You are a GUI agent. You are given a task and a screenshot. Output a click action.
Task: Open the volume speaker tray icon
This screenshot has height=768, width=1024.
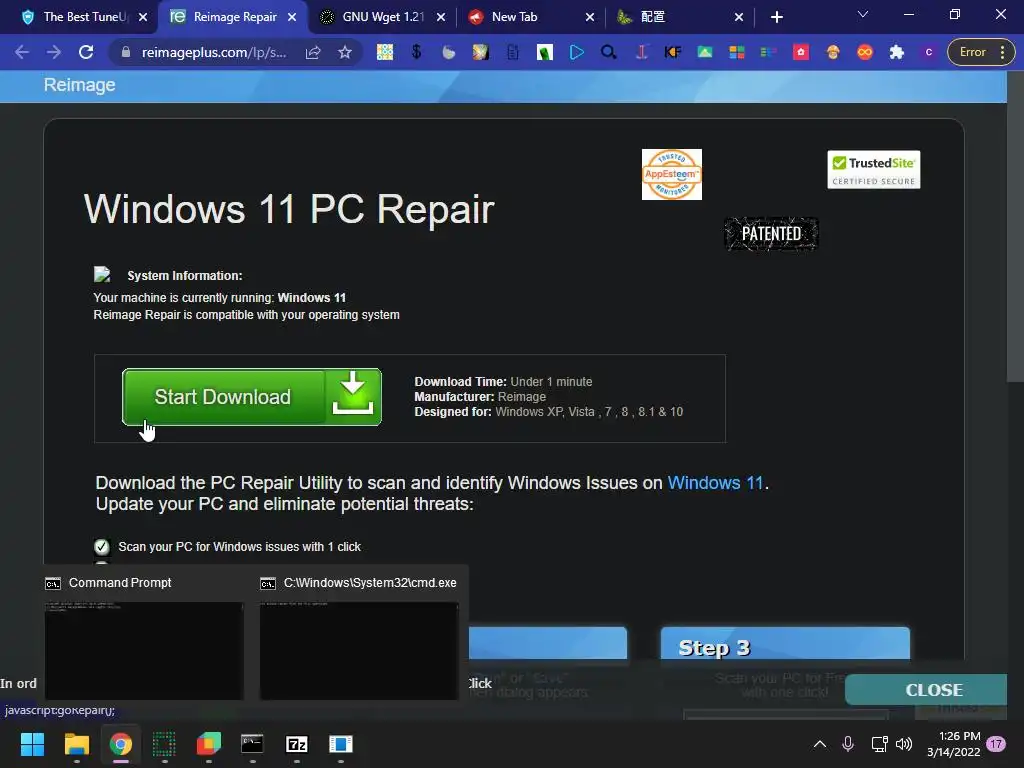pyautogui.click(x=904, y=744)
